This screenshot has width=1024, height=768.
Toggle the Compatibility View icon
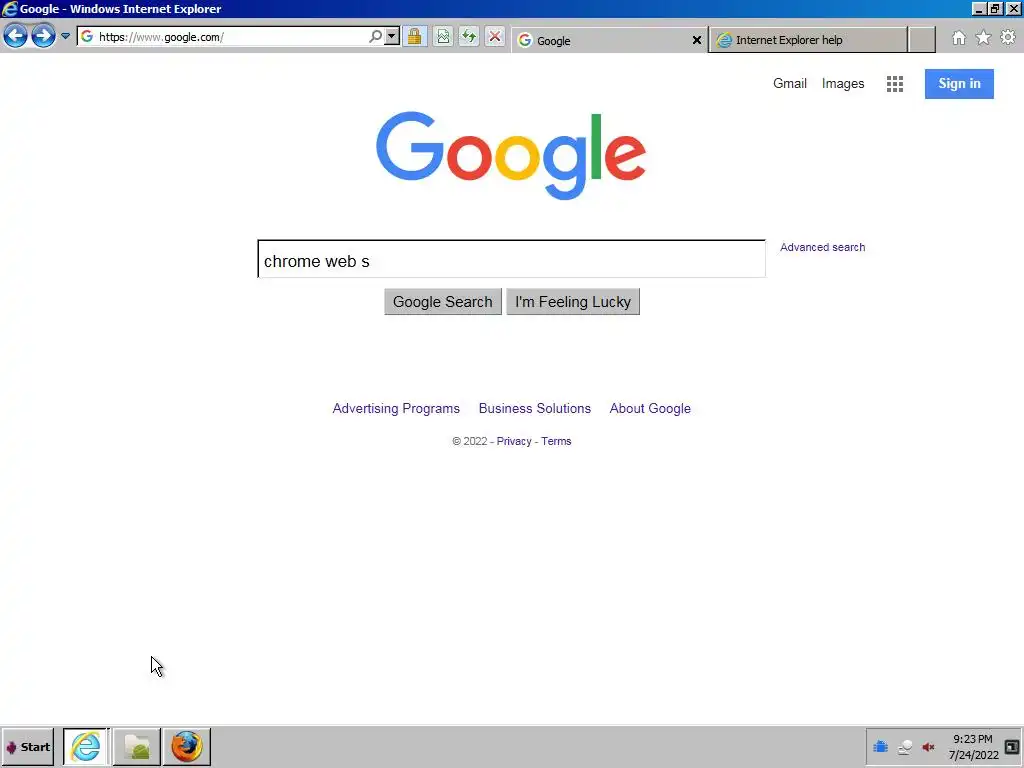tap(443, 37)
